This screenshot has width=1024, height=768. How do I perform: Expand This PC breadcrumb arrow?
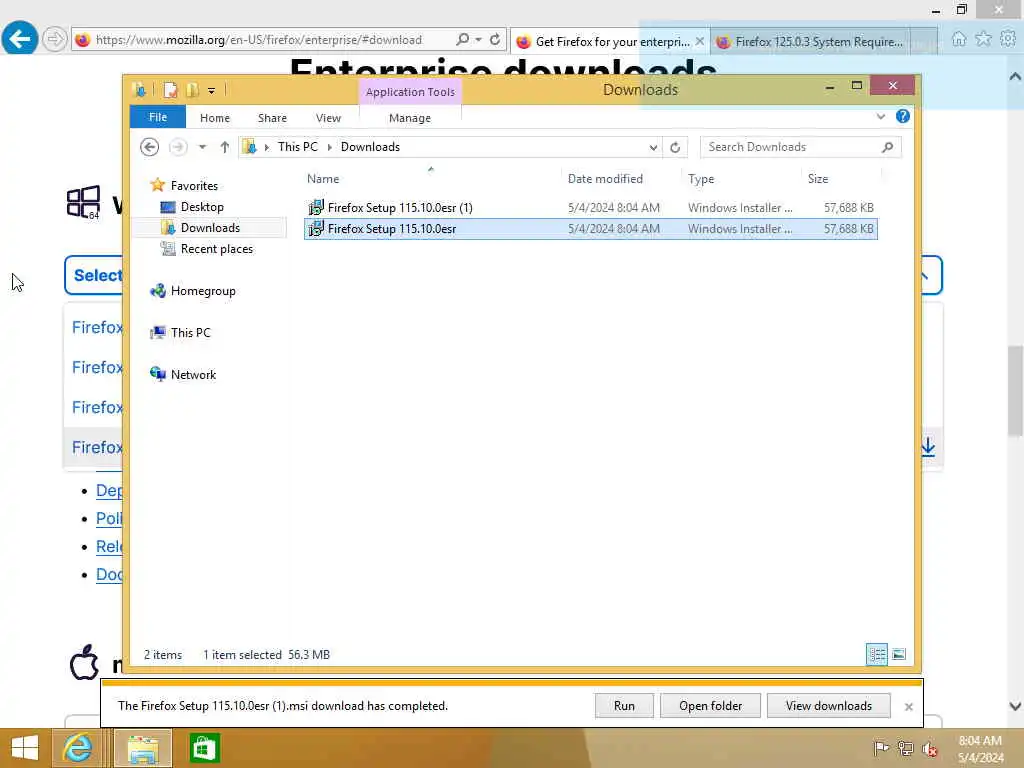[x=329, y=148]
